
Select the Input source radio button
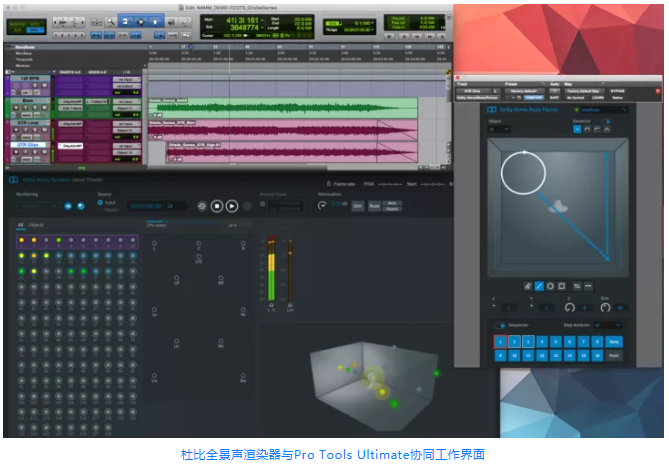click(99, 201)
